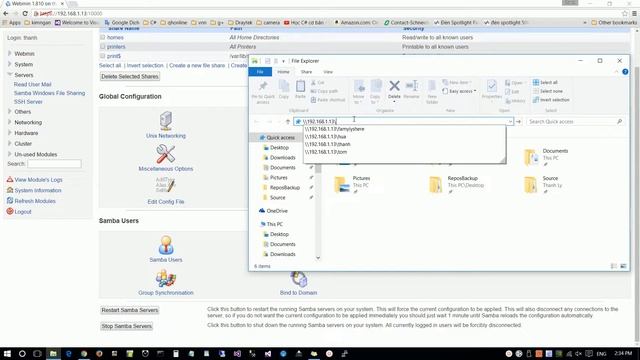Click the Windows Start button
The height and width of the screenshot is (360, 640).
[x=7, y=353]
